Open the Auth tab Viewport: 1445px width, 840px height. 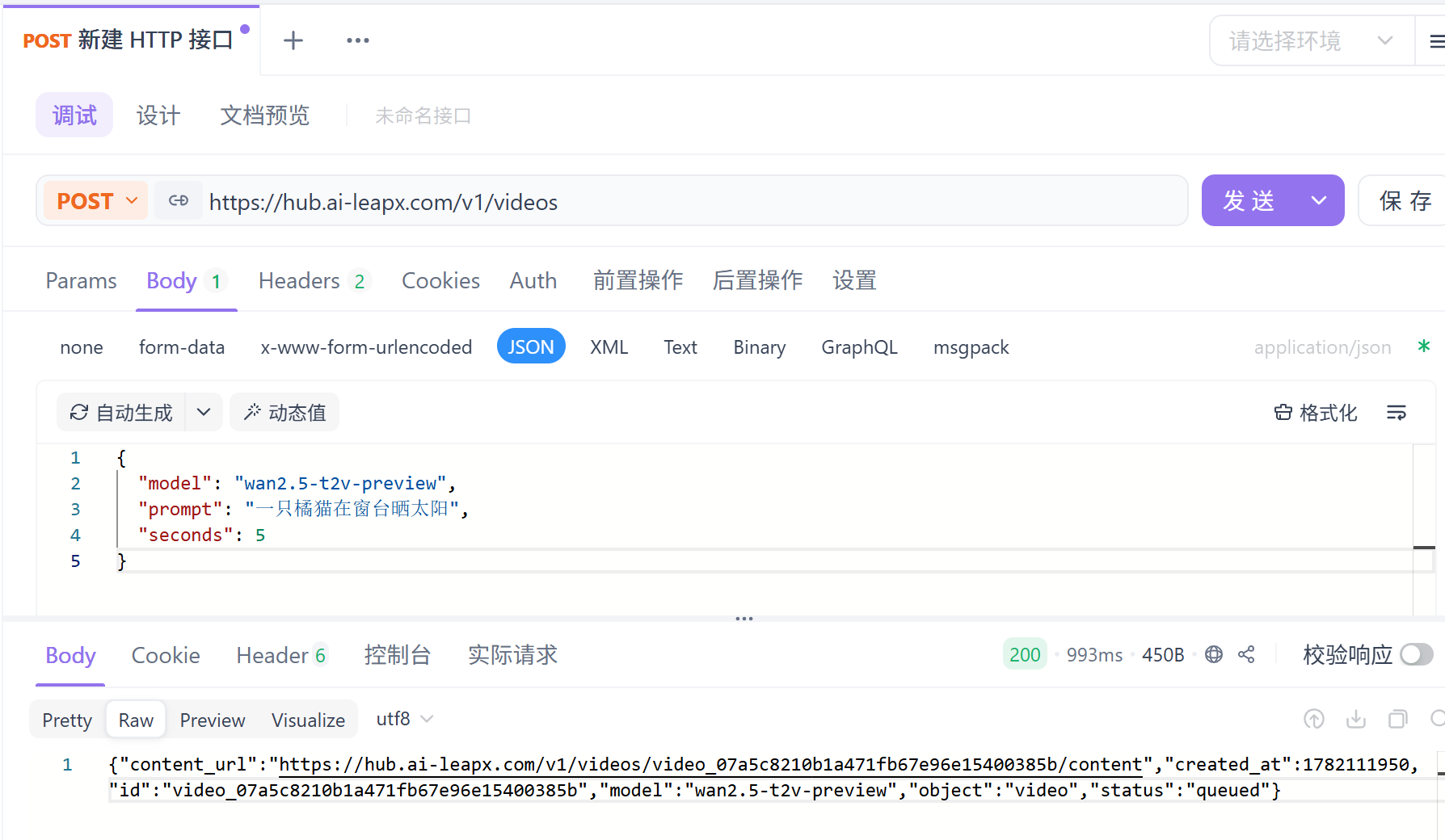coord(533,281)
